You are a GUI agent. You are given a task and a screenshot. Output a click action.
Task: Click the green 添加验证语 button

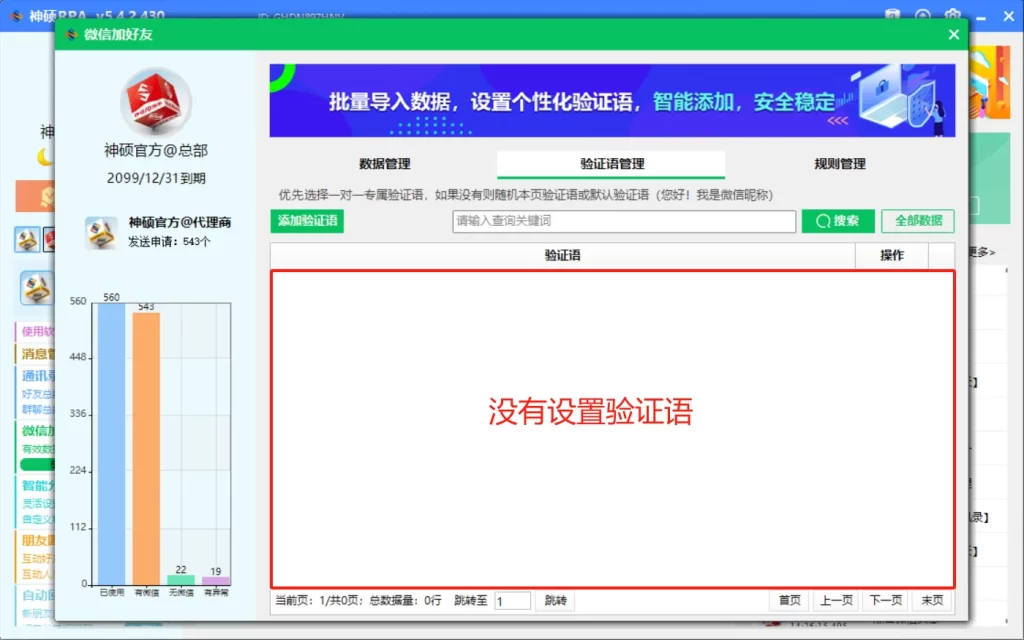point(306,221)
